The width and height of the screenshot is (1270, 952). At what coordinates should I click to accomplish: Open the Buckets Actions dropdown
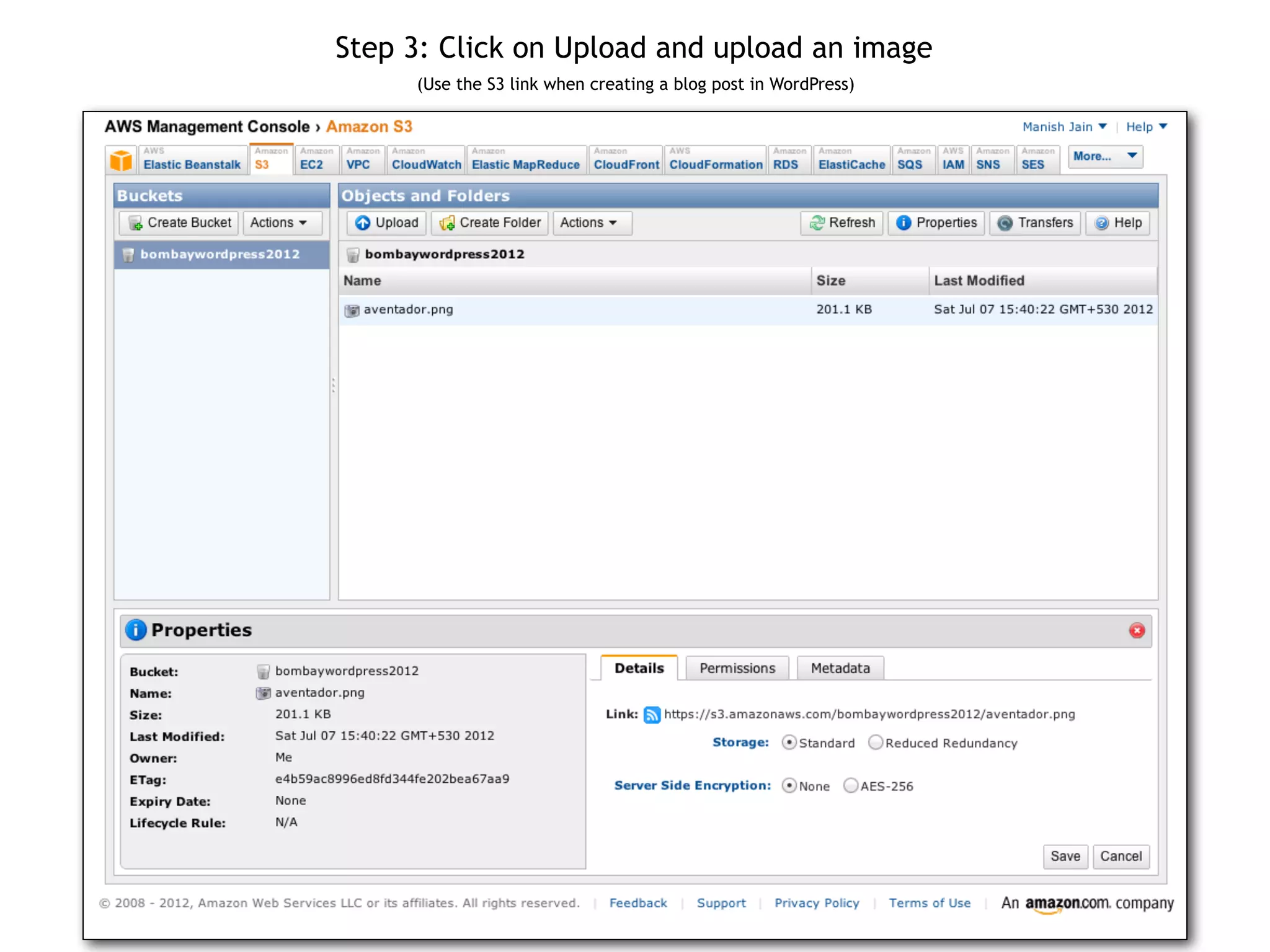[282, 223]
